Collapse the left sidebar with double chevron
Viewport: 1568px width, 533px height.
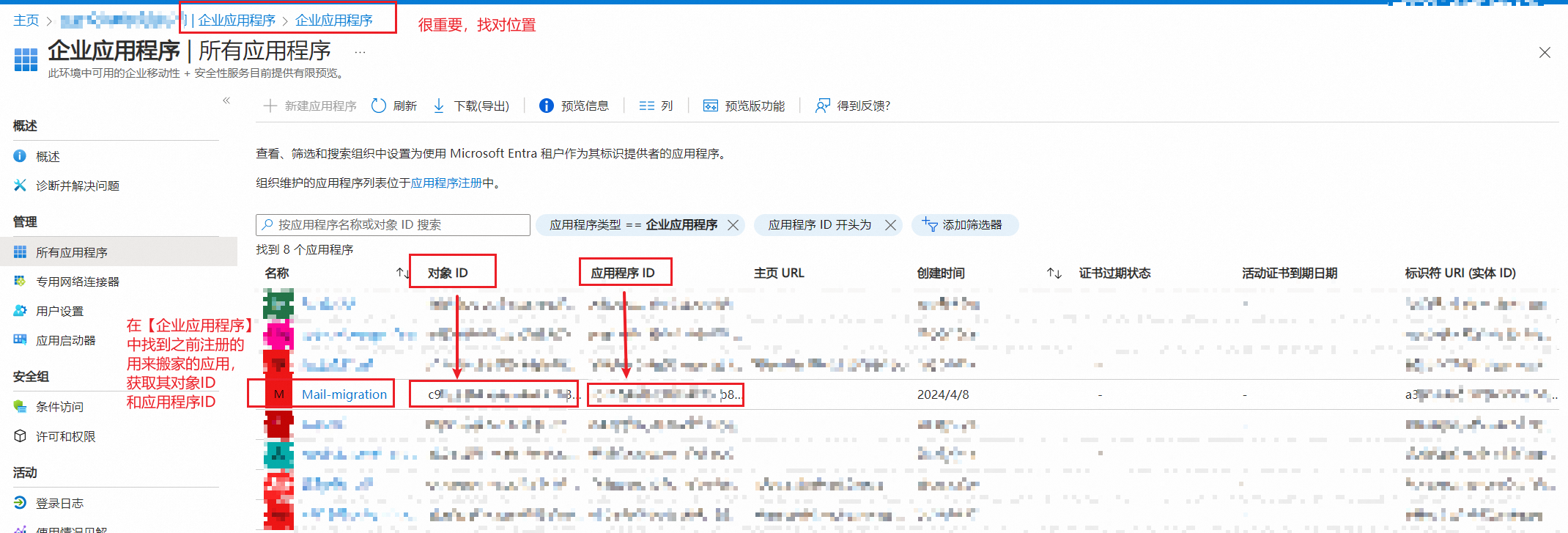[x=226, y=100]
